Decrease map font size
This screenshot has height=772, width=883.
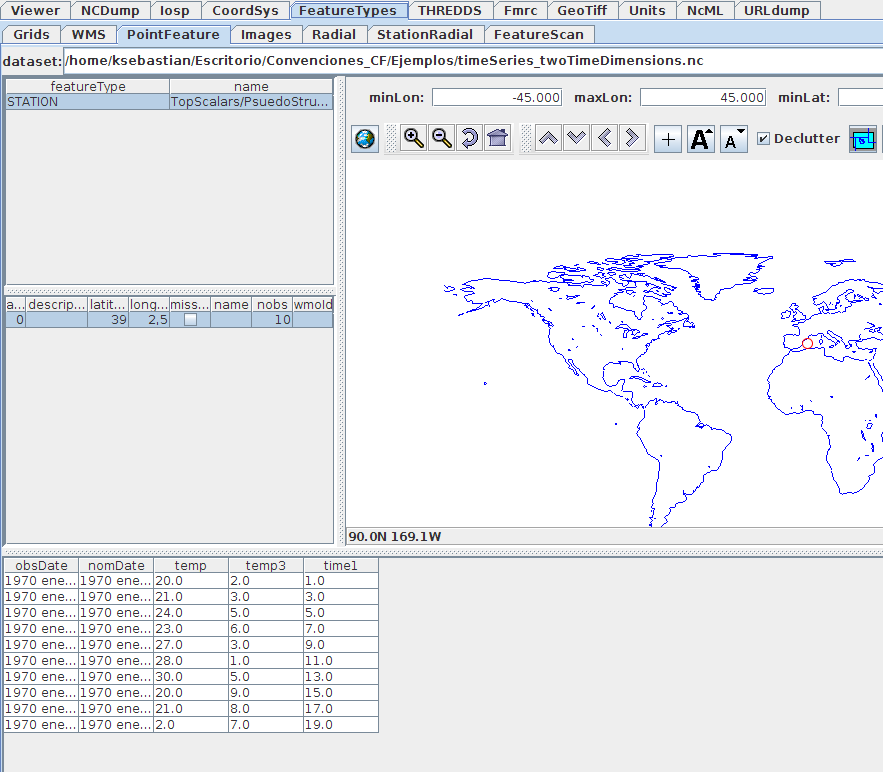(734, 139)
